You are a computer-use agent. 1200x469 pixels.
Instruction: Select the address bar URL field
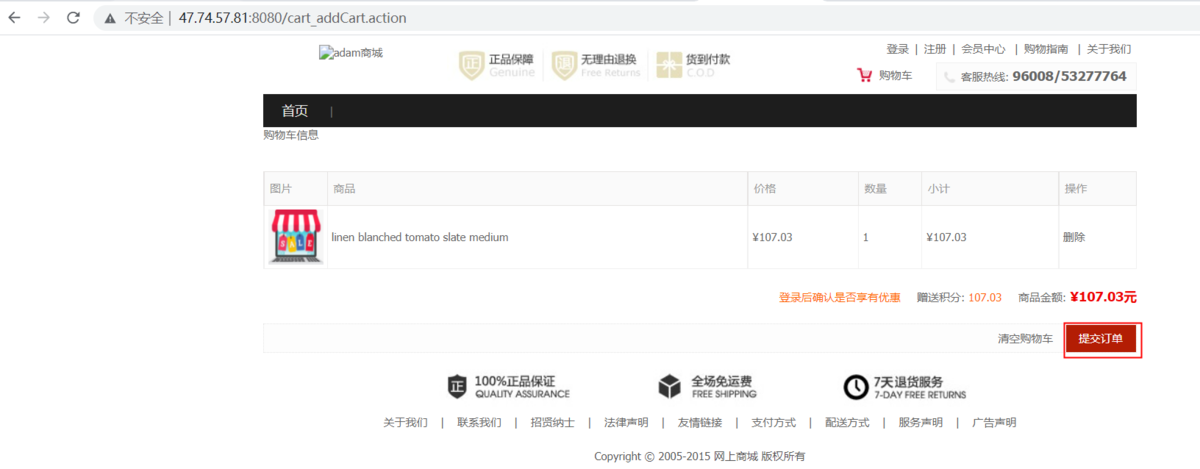click(640, 18)
